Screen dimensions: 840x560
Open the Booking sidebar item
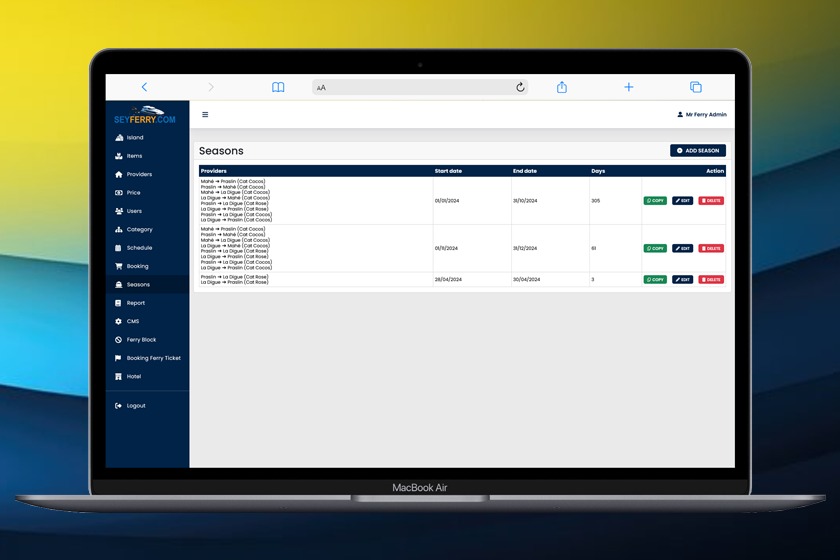(137, 266)
